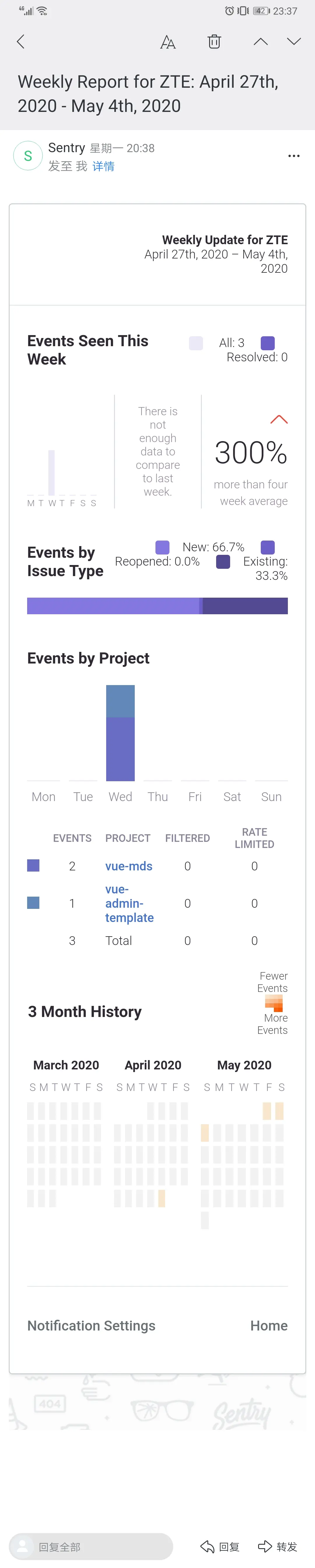Show sender details via 详情 link
Screen dimensions: 315x1568
click(x=104, y=166)
